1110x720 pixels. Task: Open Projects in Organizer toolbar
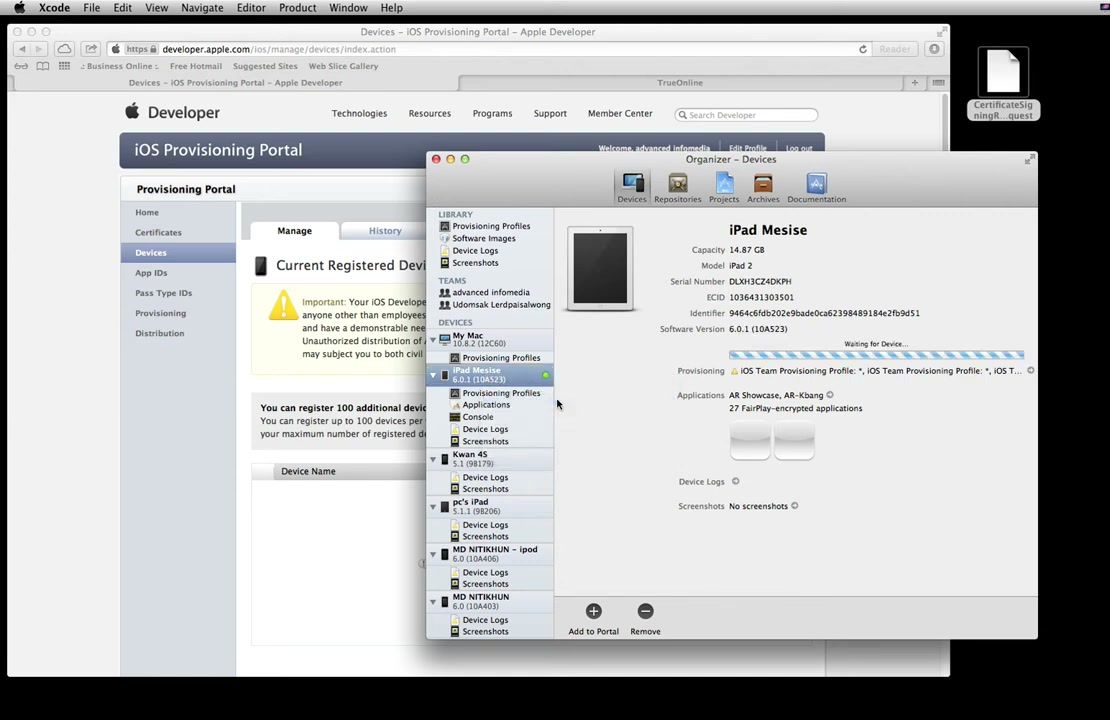[723, 188]
